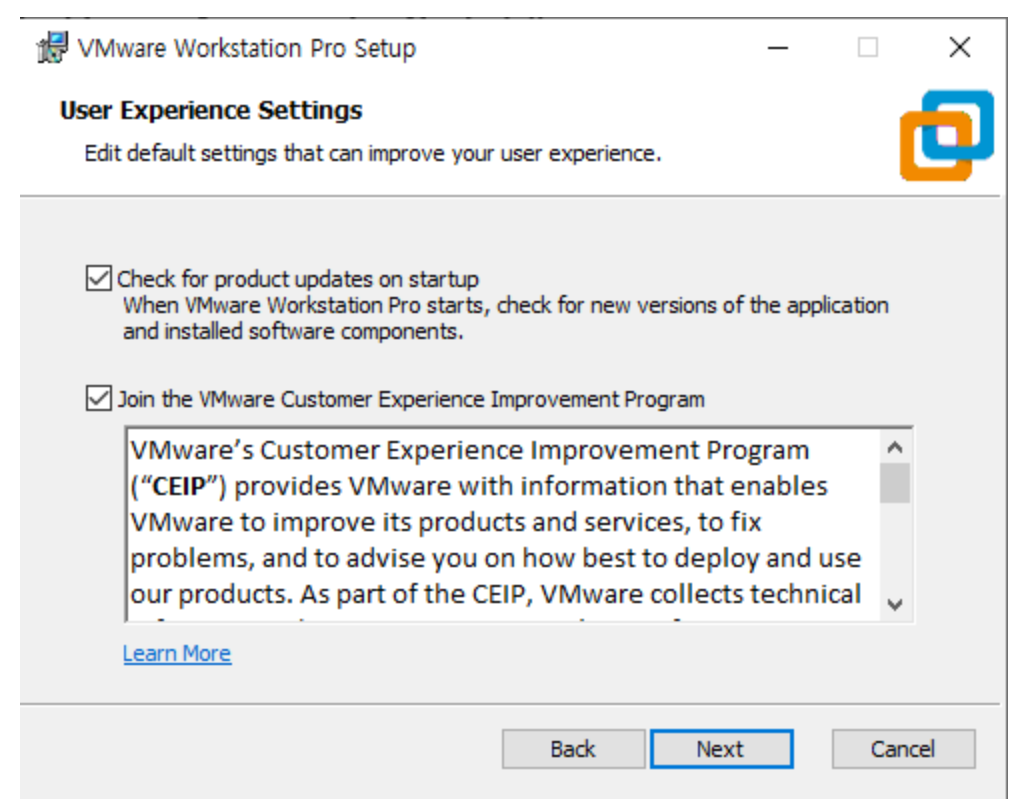This screenshot has width=1021, height=804.
Task: Click the installer icon in title bar
Action: [51, 47]
